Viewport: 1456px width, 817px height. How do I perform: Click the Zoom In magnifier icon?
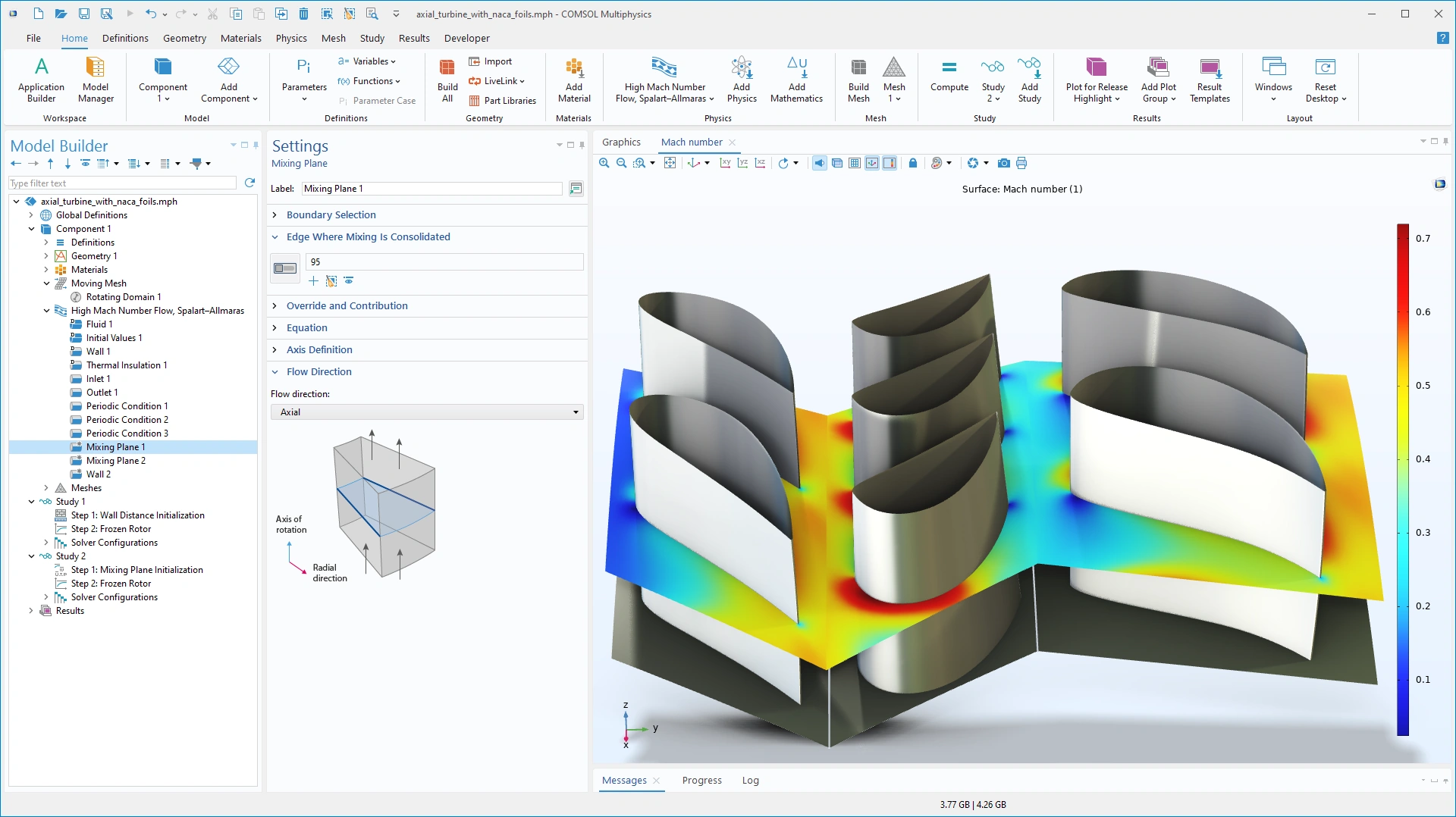click(604, 163)
